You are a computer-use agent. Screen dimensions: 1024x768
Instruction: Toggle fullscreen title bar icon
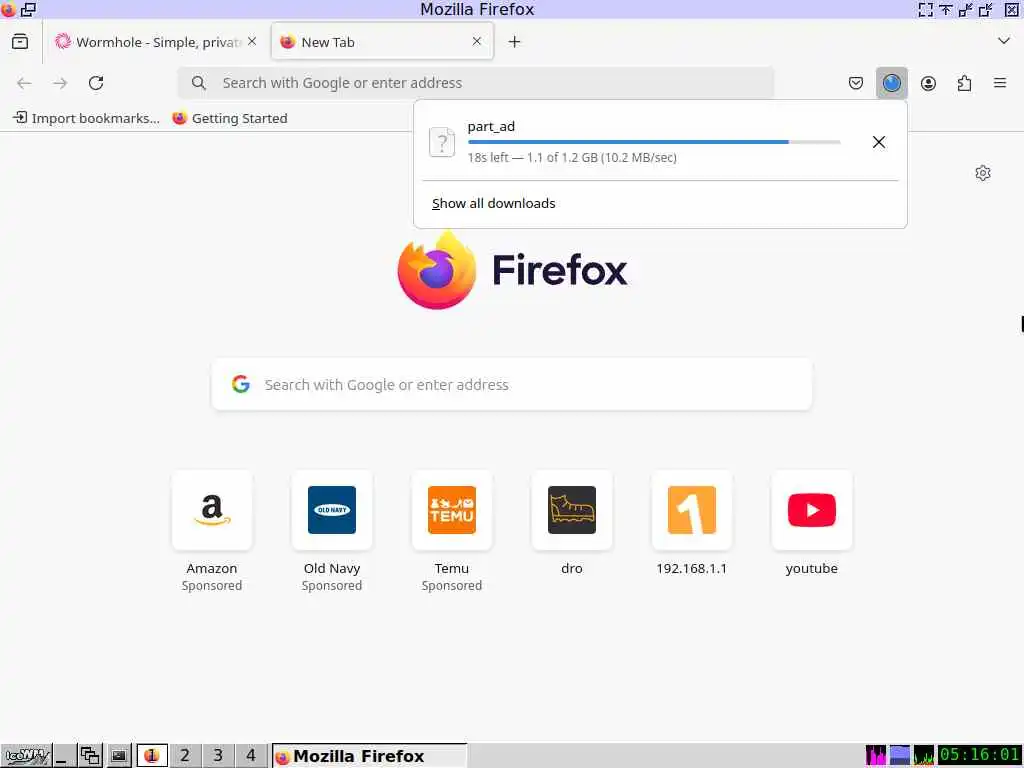point(925,9)
